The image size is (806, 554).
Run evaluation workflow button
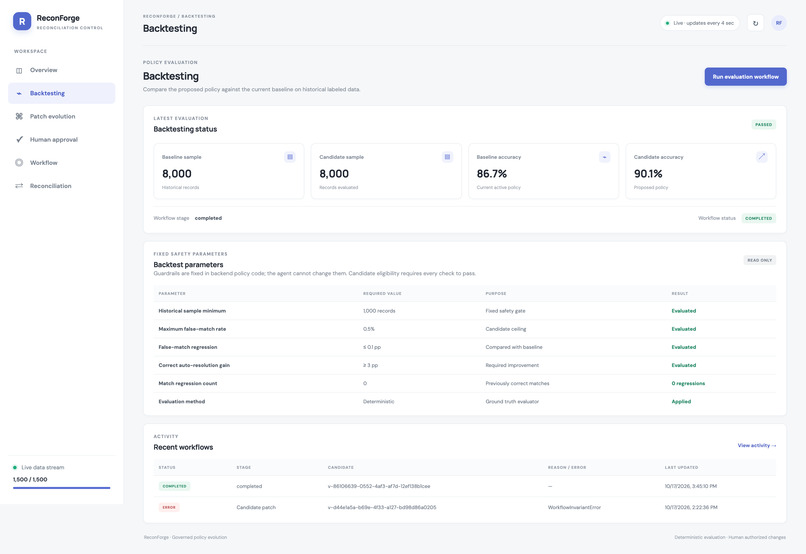tap(745, 77)
